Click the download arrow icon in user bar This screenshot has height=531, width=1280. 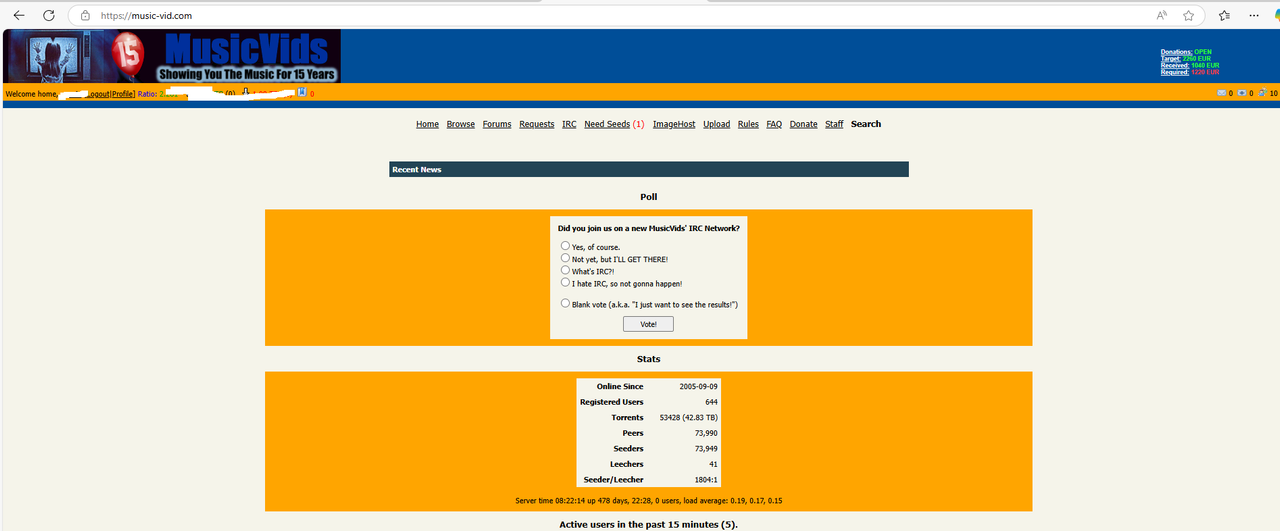245,93
